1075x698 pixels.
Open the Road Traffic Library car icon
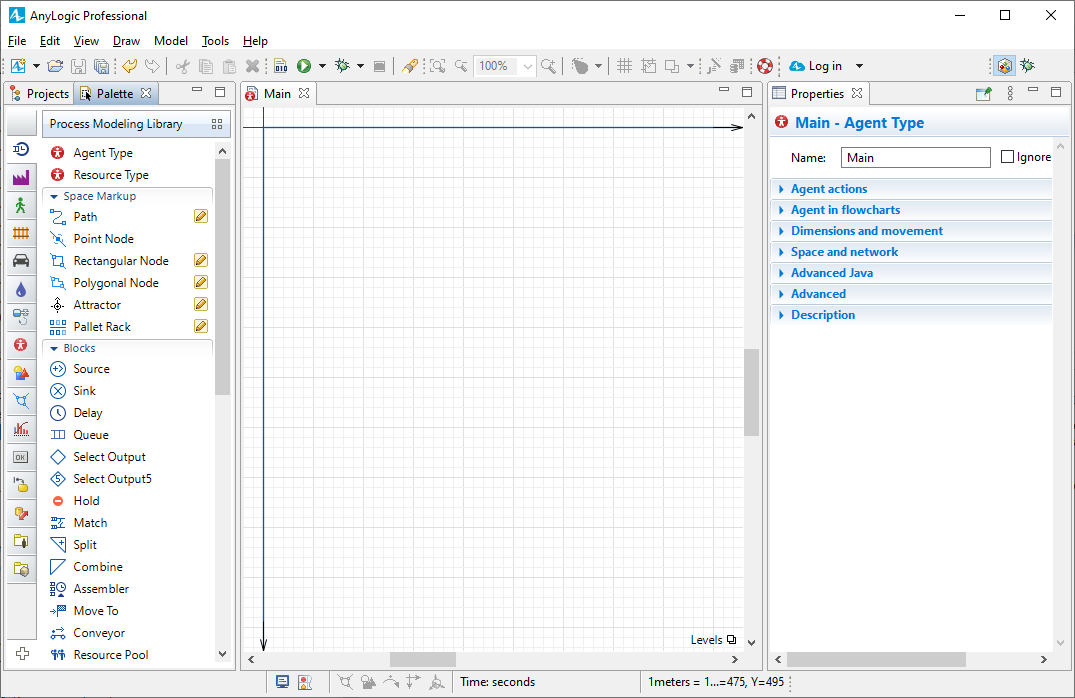coord(21,261)
